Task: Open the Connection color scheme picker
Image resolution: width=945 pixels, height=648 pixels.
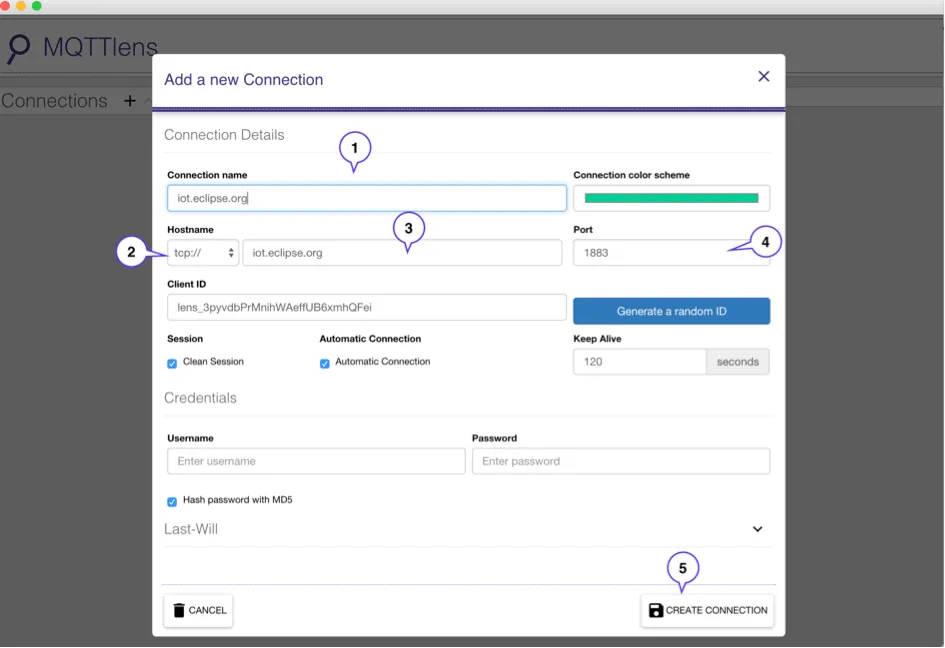Action: [671, 198]
